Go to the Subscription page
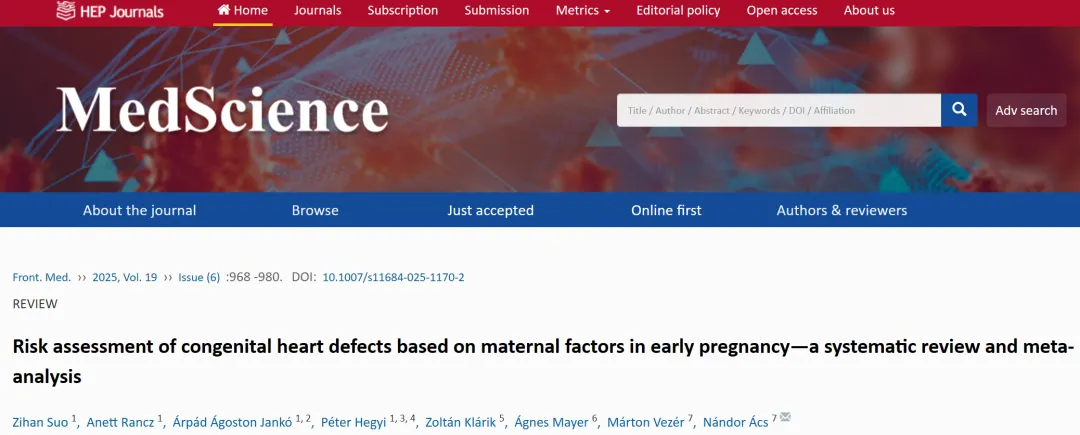This screenshot has width=1080, height=435. pyautogui.click(x=402, y=10)
